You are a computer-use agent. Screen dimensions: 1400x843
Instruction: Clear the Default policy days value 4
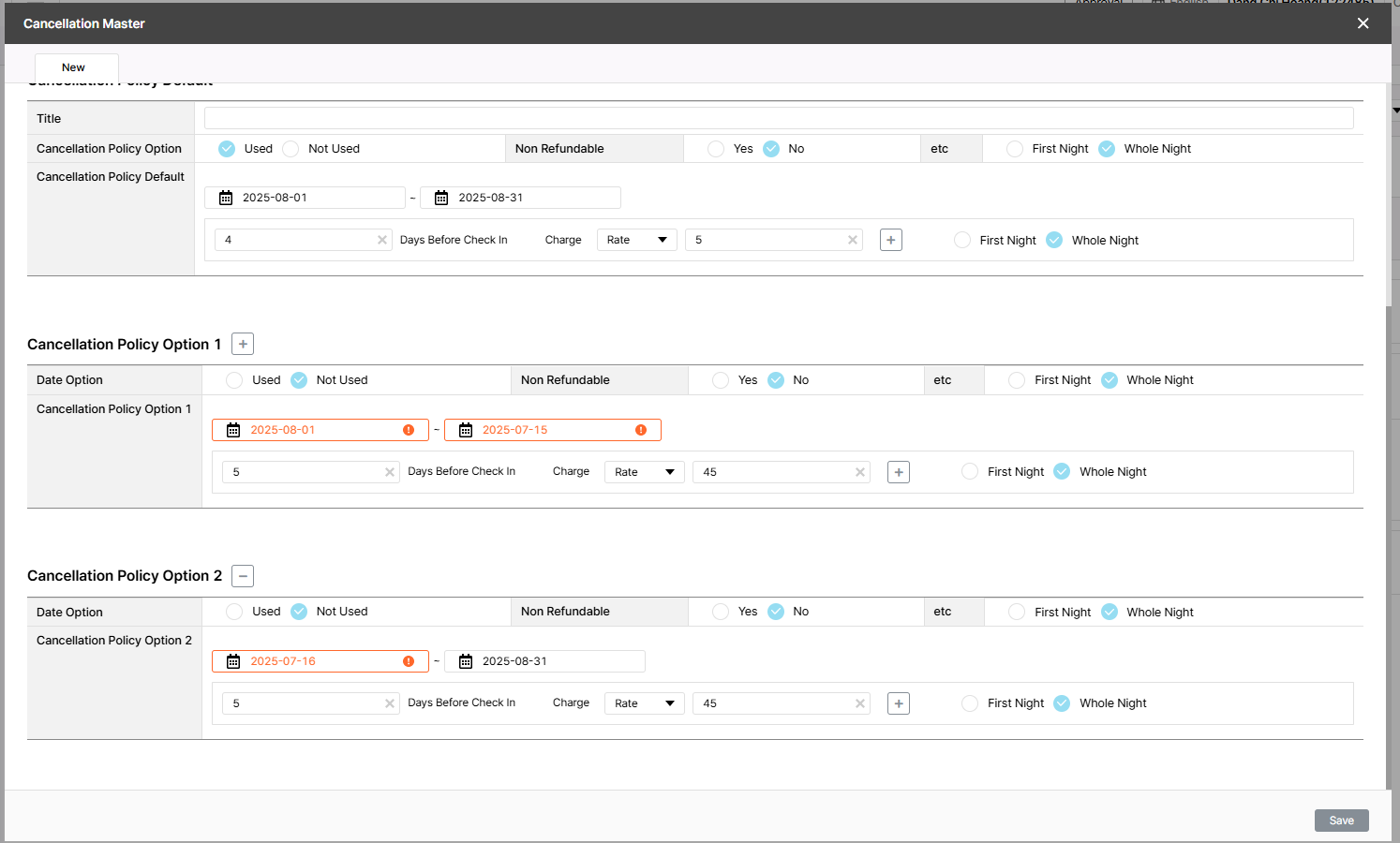click(x=382, y=240)
